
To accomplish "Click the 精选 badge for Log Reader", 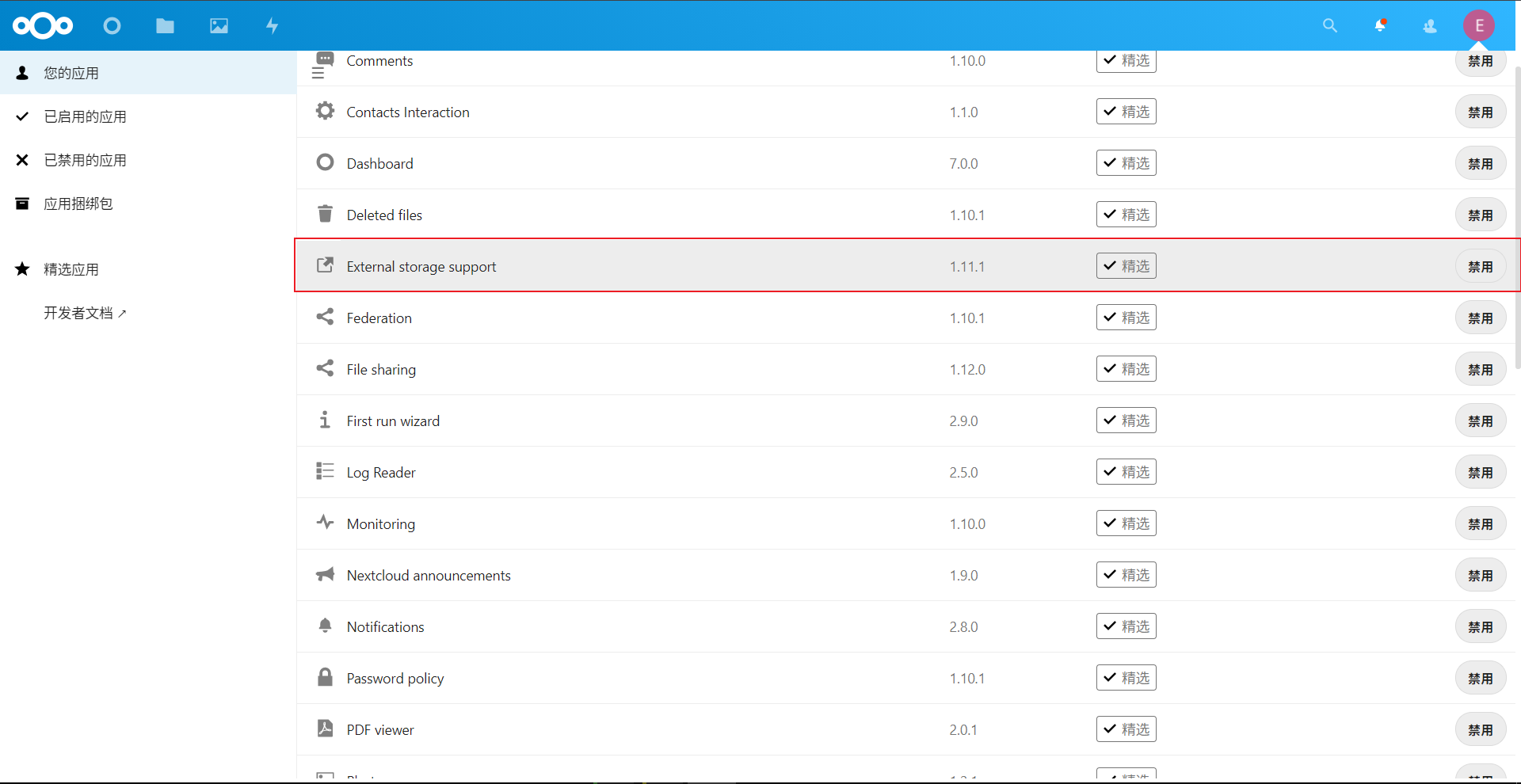I will tap(1126, 472).
